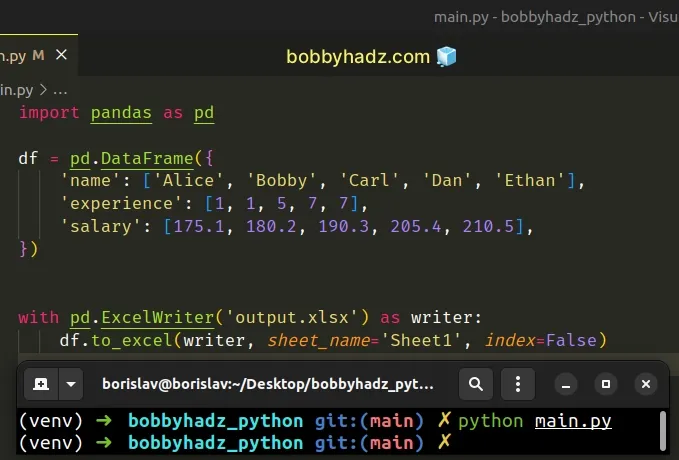Screen dimensions: 679x460
Task: Click the value 205.4 in salary list
Action: 416,227
